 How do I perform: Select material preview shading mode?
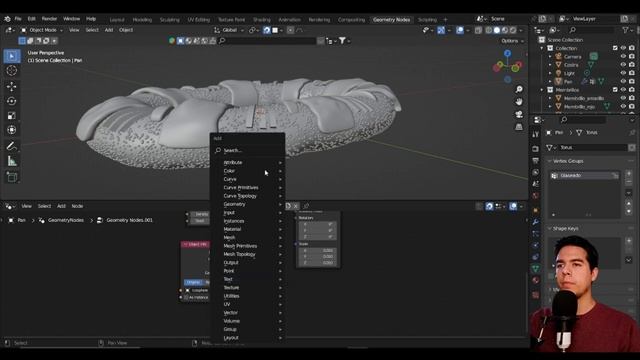505,30
